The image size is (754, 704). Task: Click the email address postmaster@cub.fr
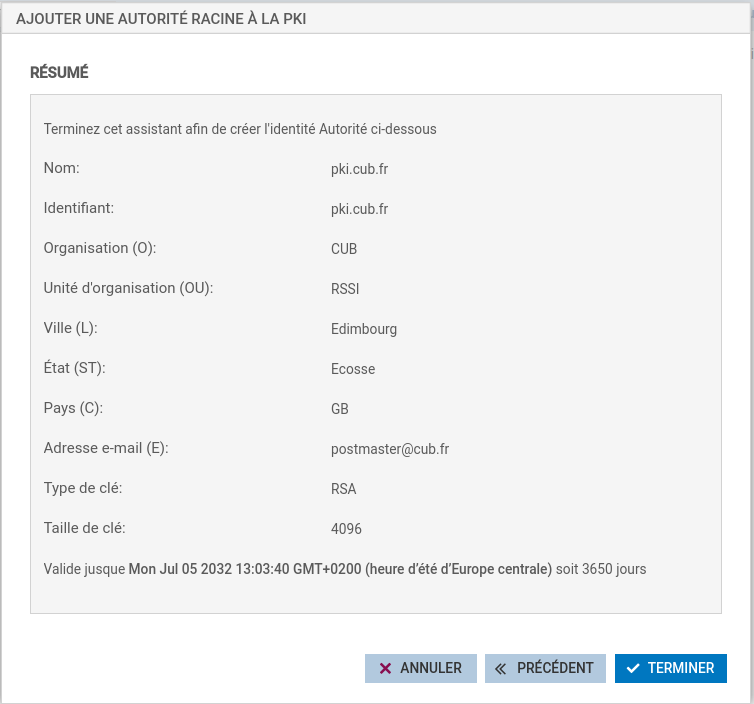390,449
